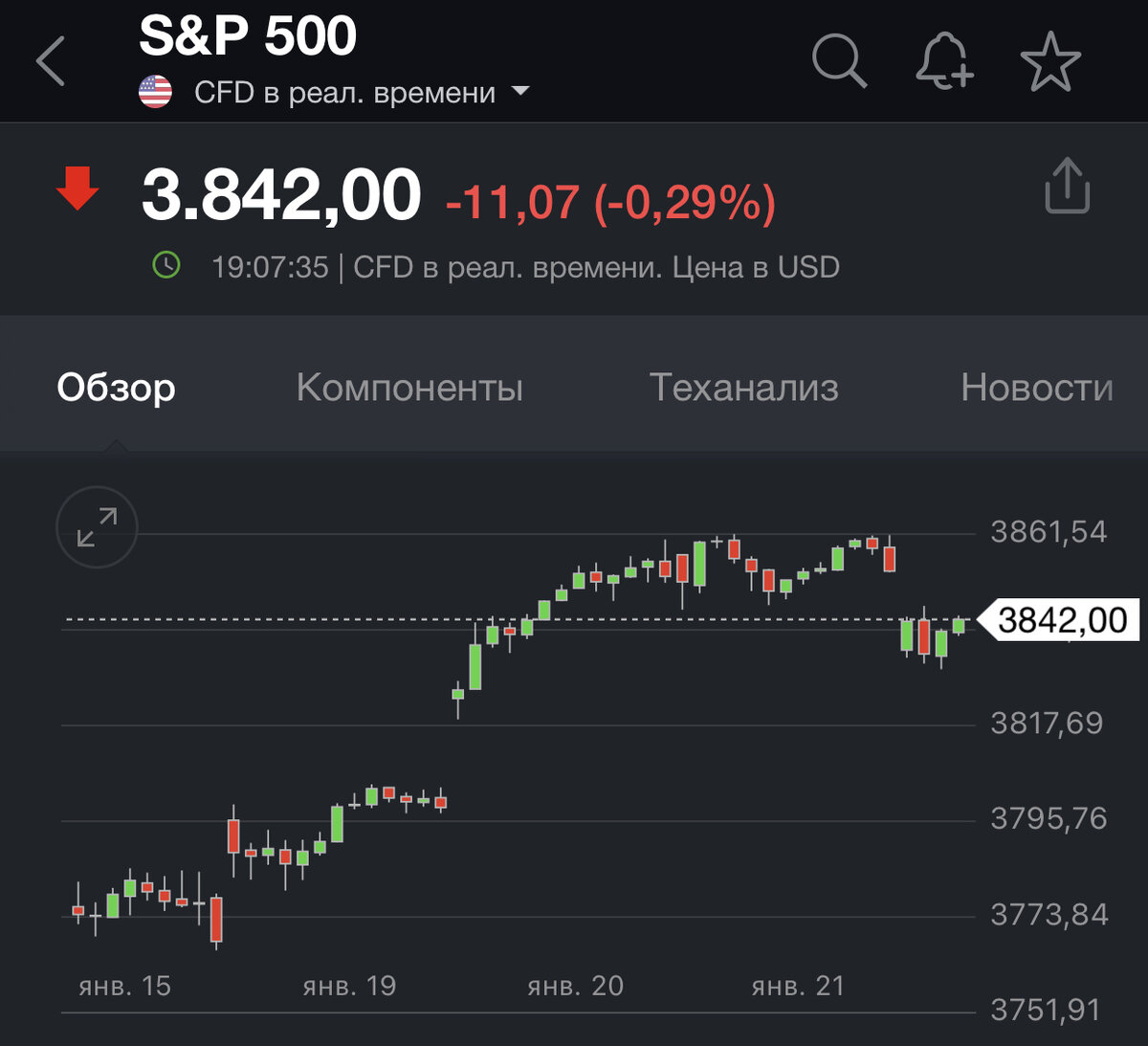Image resolution: width=1148 pixels, height=1046 pixels.
Task: Share the quote via share icon
Action: tap(1067, 186)
